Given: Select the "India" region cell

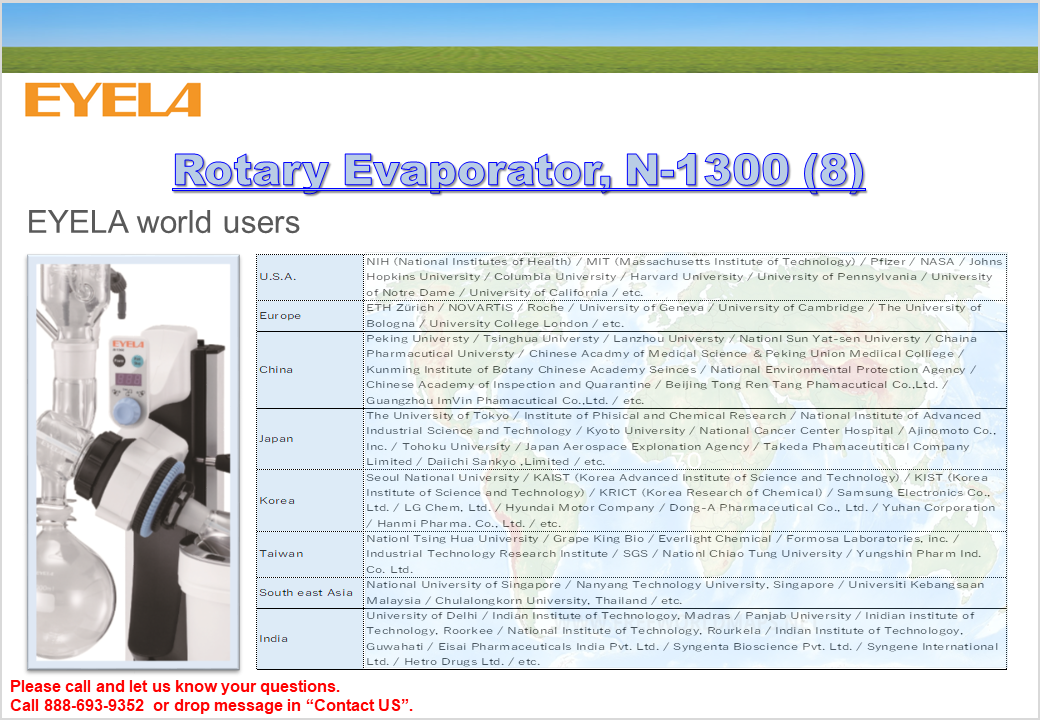Looking at the screenshot, I should 310,639.
